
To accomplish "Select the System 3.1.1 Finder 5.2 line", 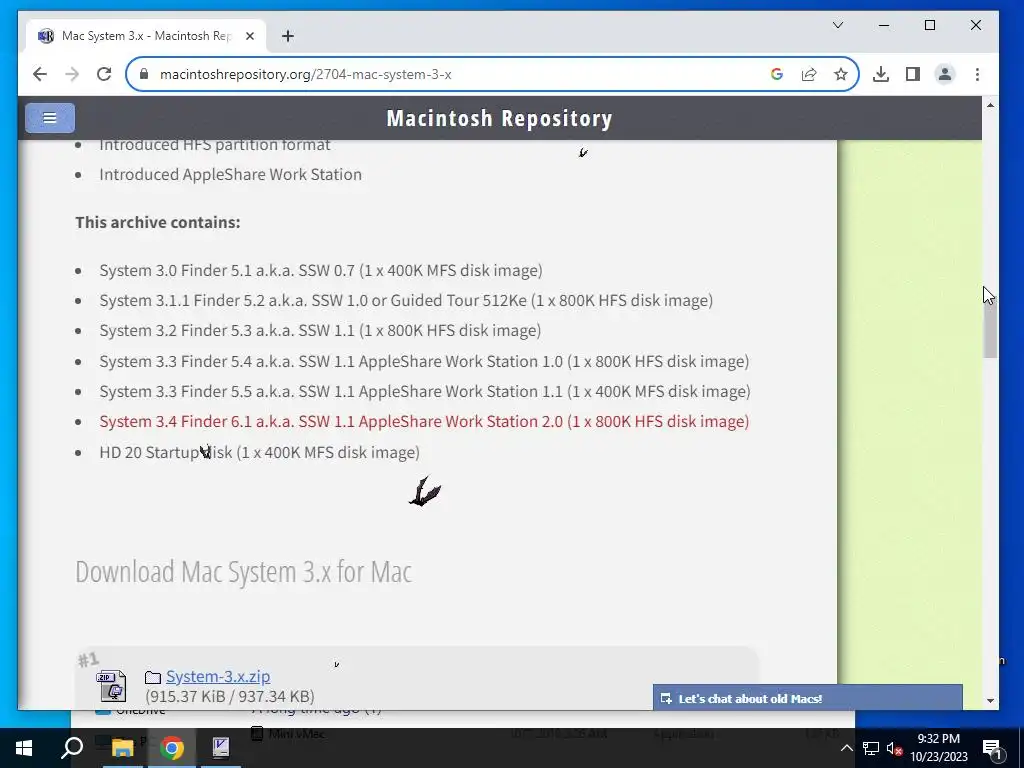I will click(x=406, y=300).
